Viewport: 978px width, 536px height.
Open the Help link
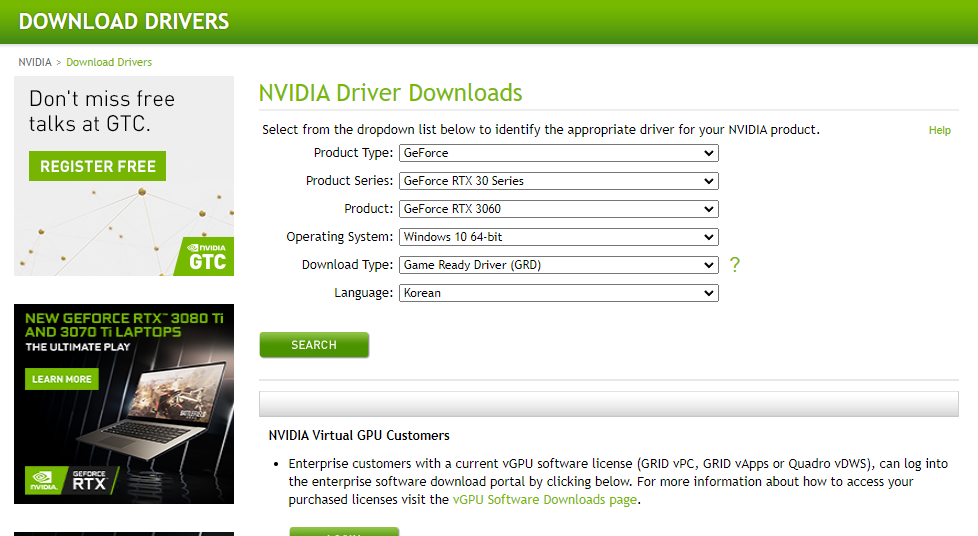(939, 130)
